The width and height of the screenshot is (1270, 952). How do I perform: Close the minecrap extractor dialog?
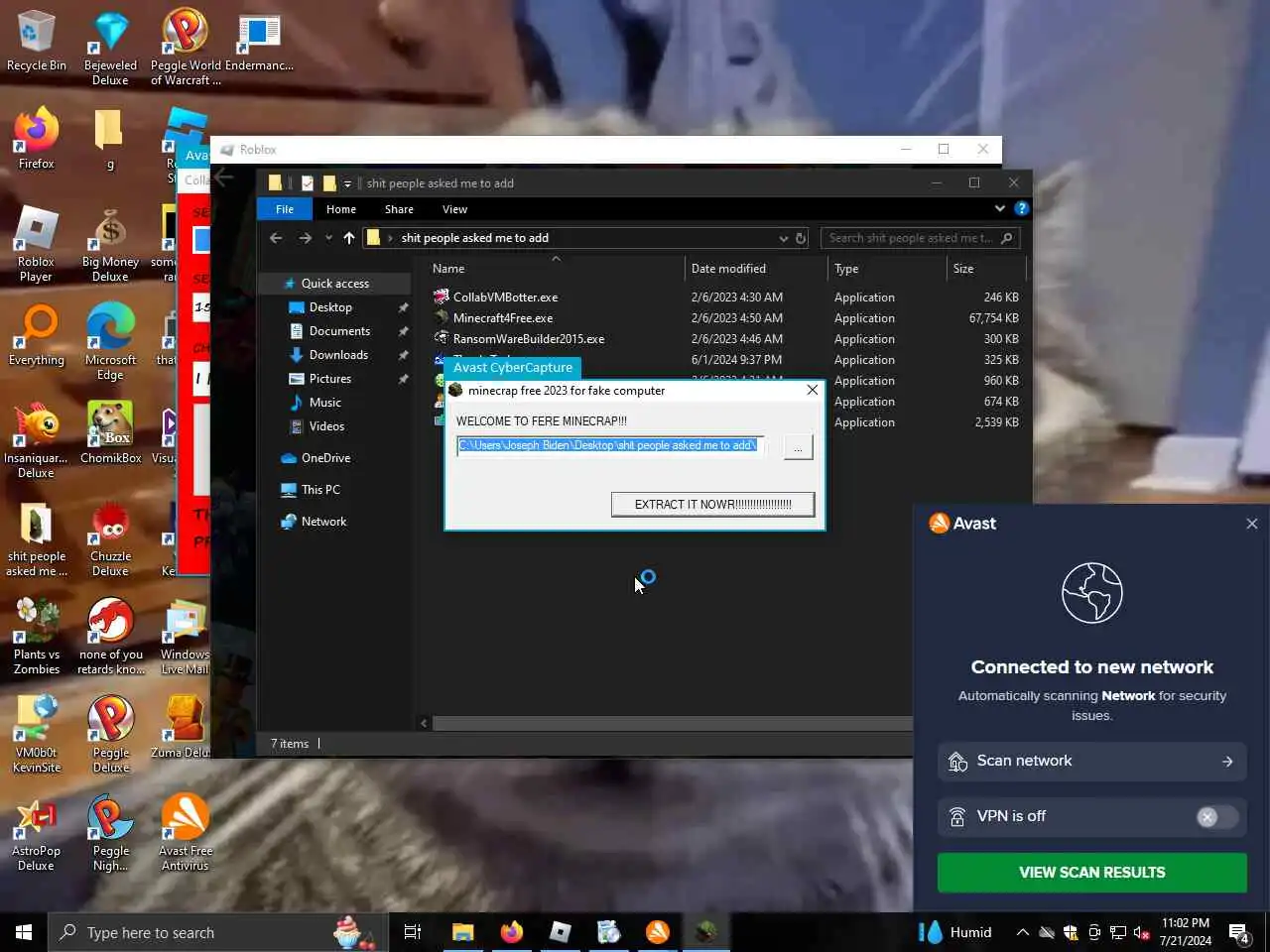click(813, 391)
